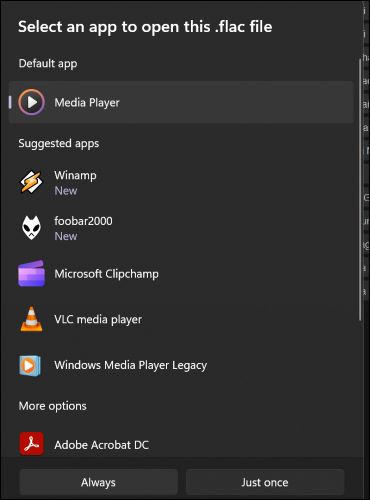The image size is (370, 500).
Task: Click the Just once button
Action: click(x=265, y=482)
